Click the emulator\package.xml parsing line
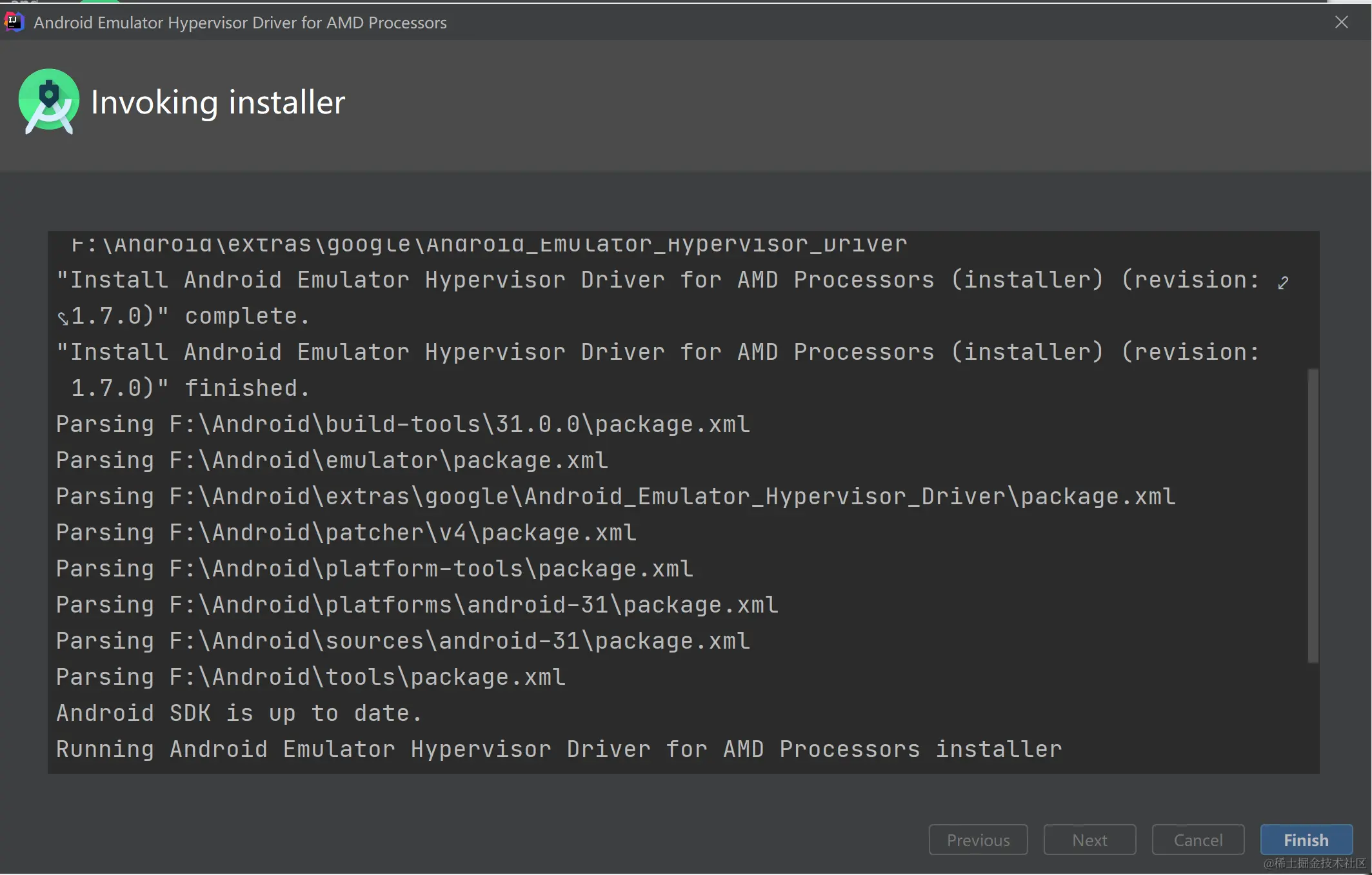The height and width of the screenshot is (875, 1372). (x=332, y=460)
